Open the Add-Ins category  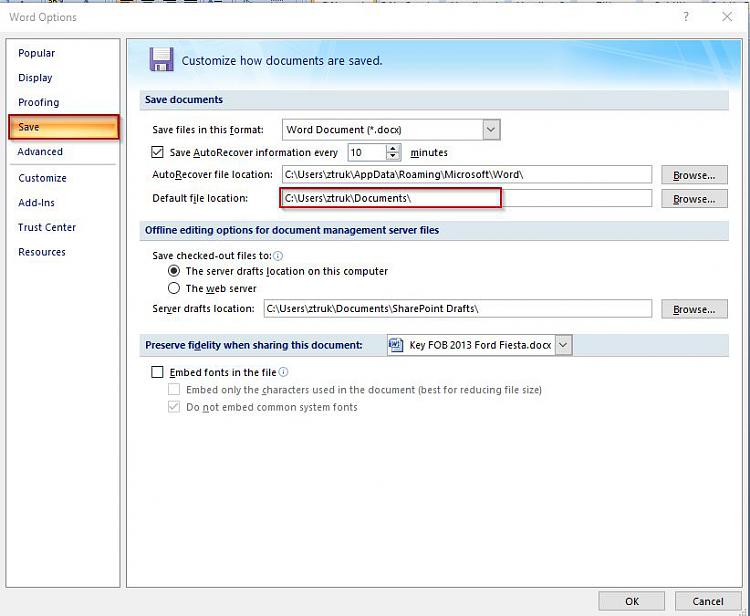pos(36,203)
